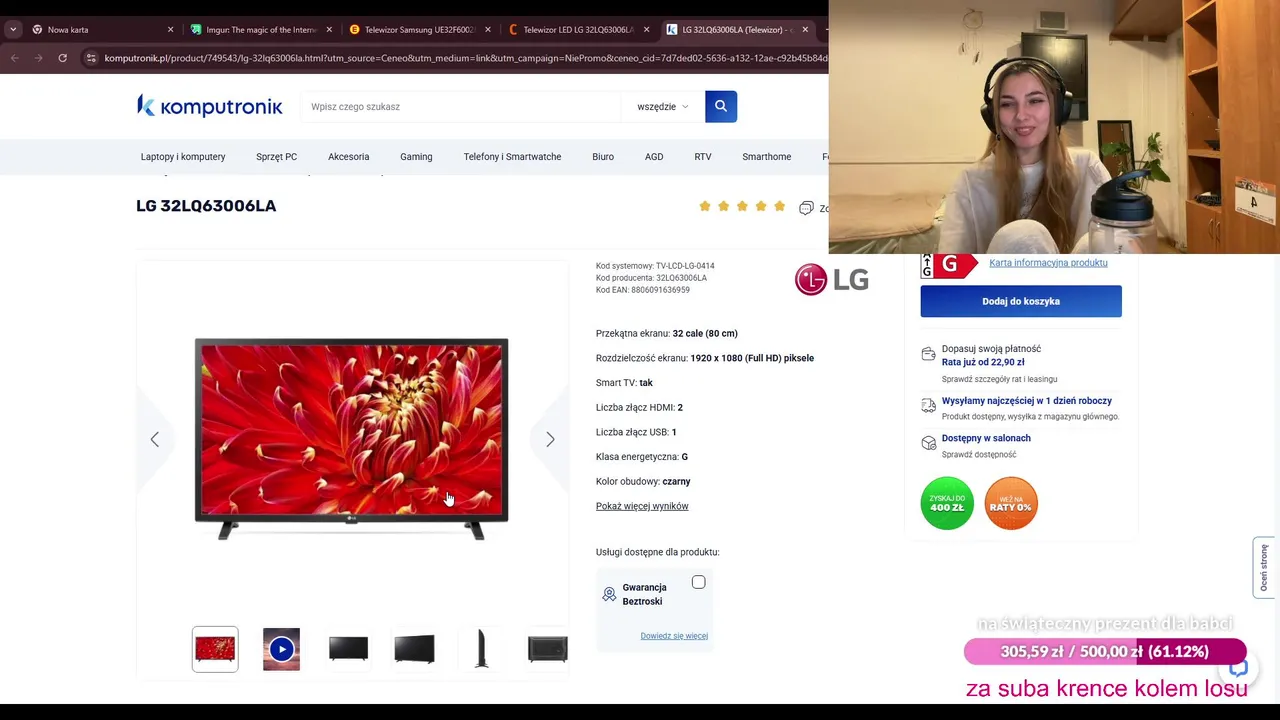Click the comments speech bubble icon
Viewport: 1280px width, 720px height.
pyautogui.click(x=806, y=208)
